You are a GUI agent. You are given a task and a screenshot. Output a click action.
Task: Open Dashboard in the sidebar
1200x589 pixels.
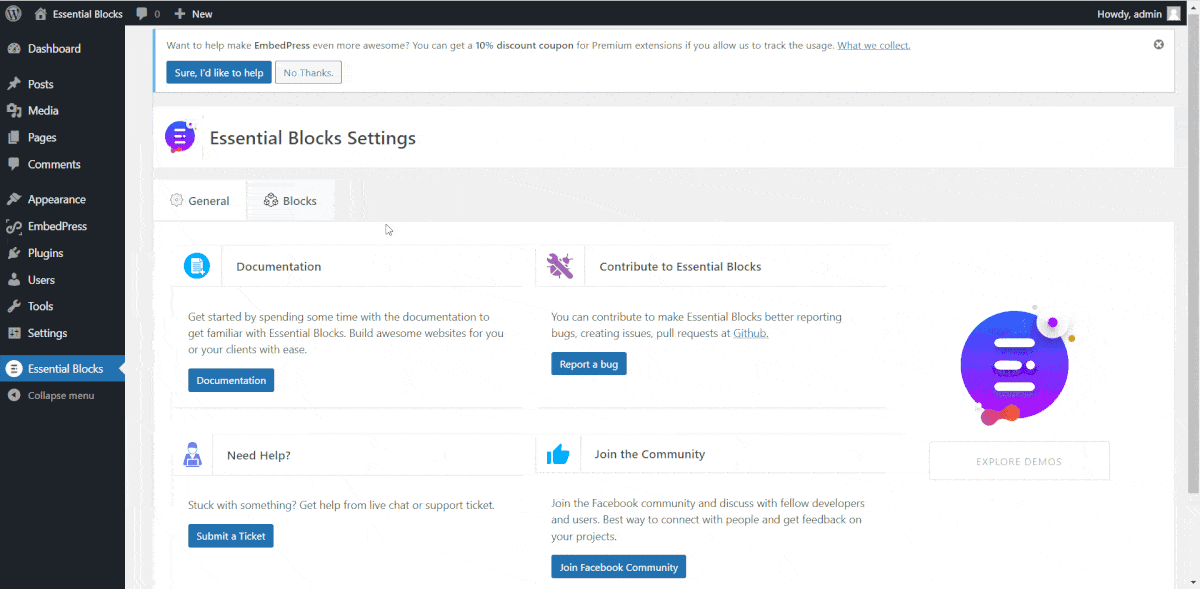click(62, 48)
